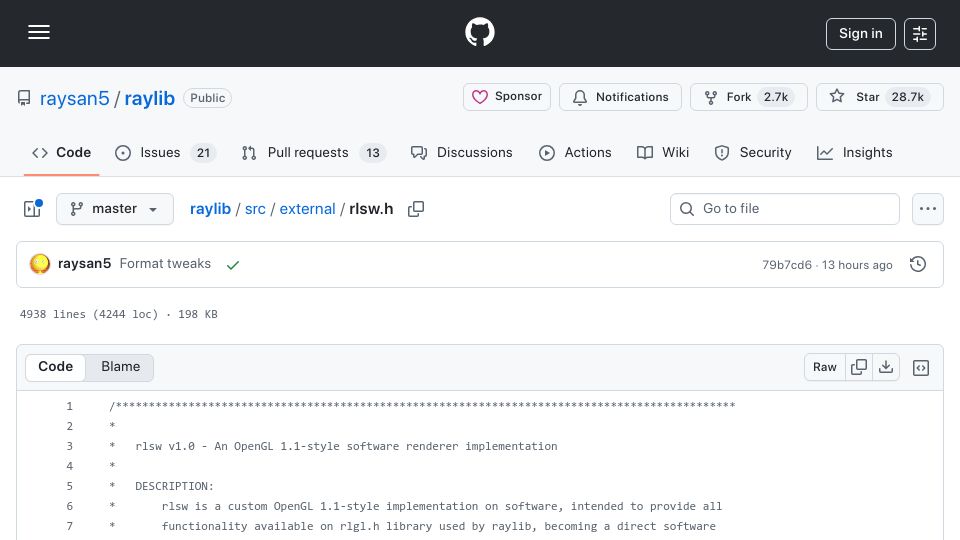The height and width of the screenshot is (540, 960).
Task: Switch to the Code tab
Action: pos(61,152)
